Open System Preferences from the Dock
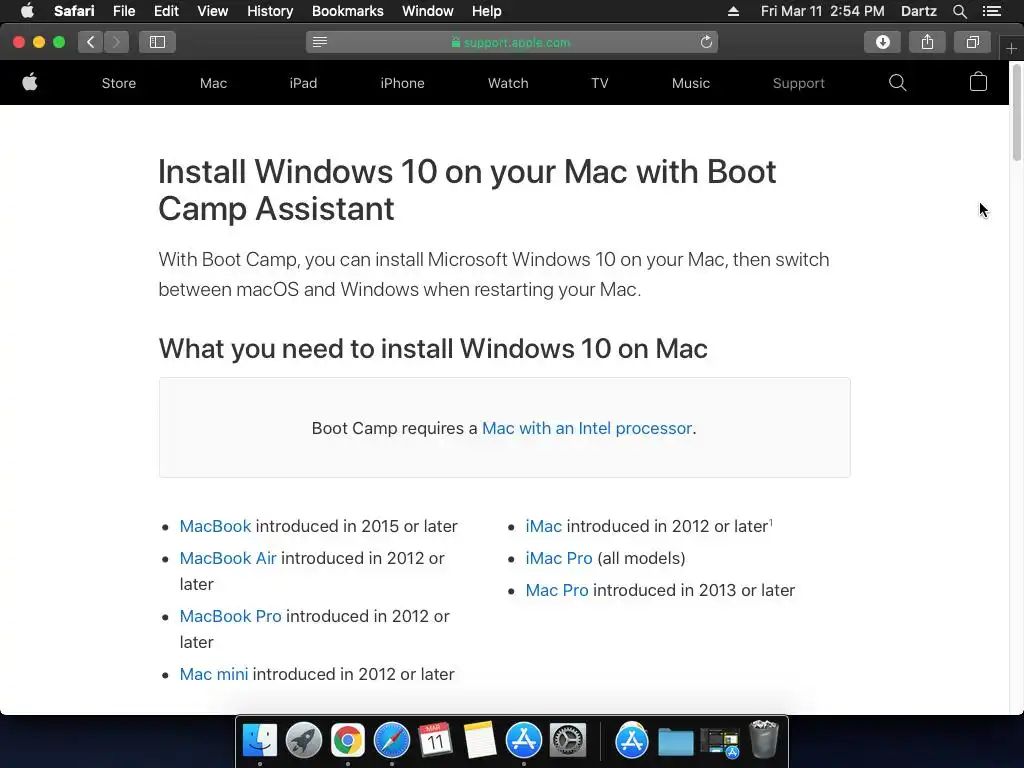The image size is (1024, 768). pyautogui.click(x=568, y=741)
